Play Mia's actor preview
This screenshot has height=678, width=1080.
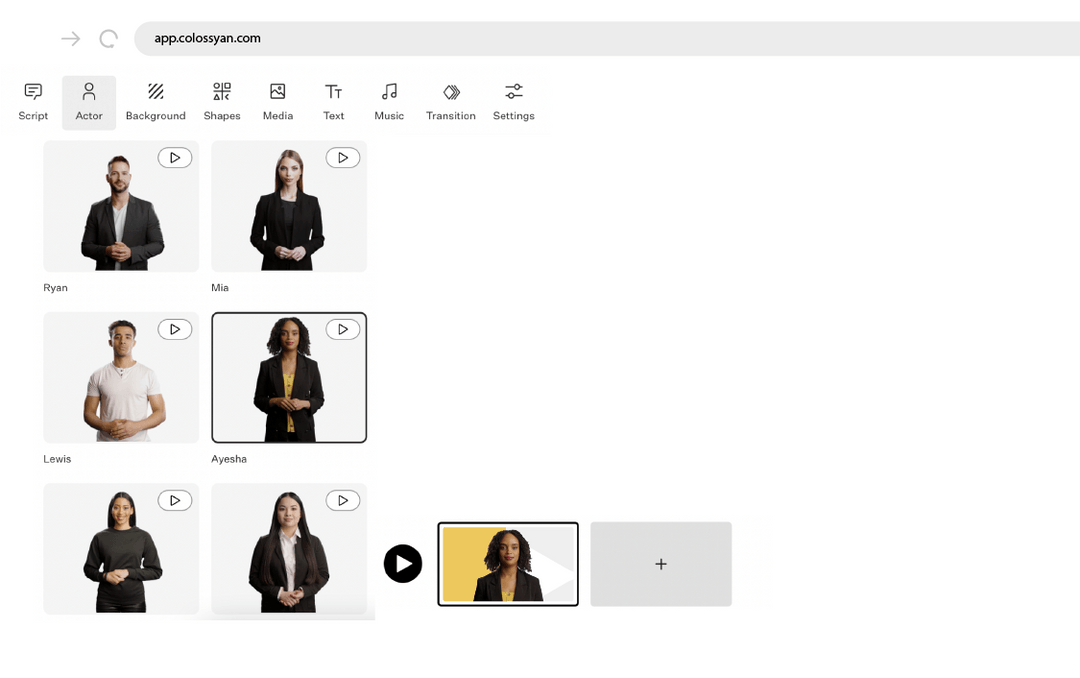[343, 157]
